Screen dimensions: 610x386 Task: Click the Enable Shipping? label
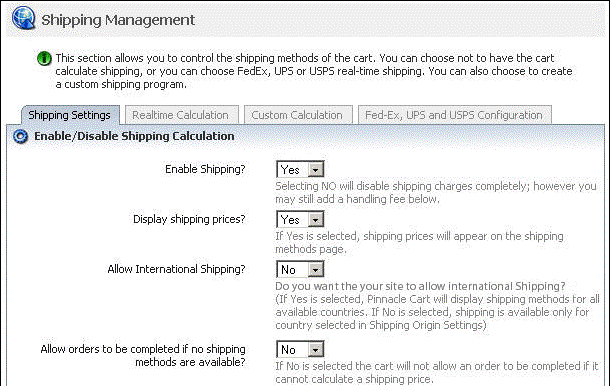coord(205,169)
